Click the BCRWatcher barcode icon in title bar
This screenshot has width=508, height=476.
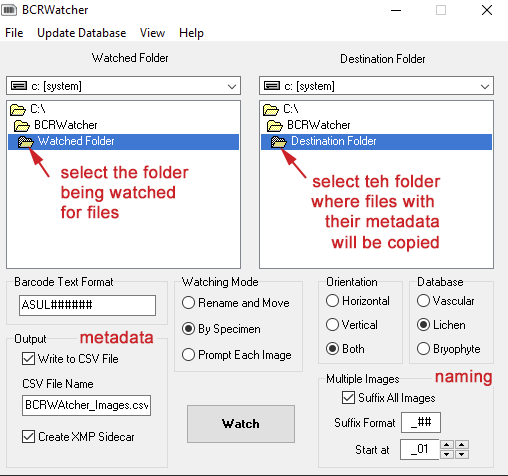[9, 10]
